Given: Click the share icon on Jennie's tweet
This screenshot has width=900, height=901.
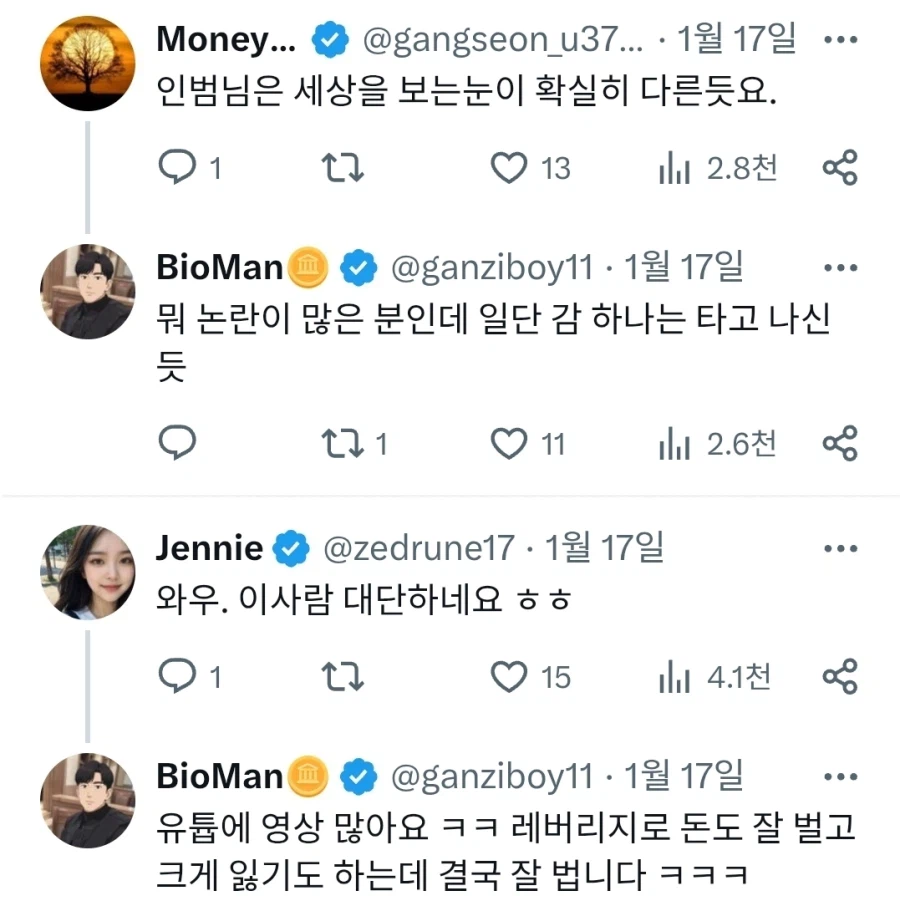Looking at the screenshot, I should click(840, 677).
